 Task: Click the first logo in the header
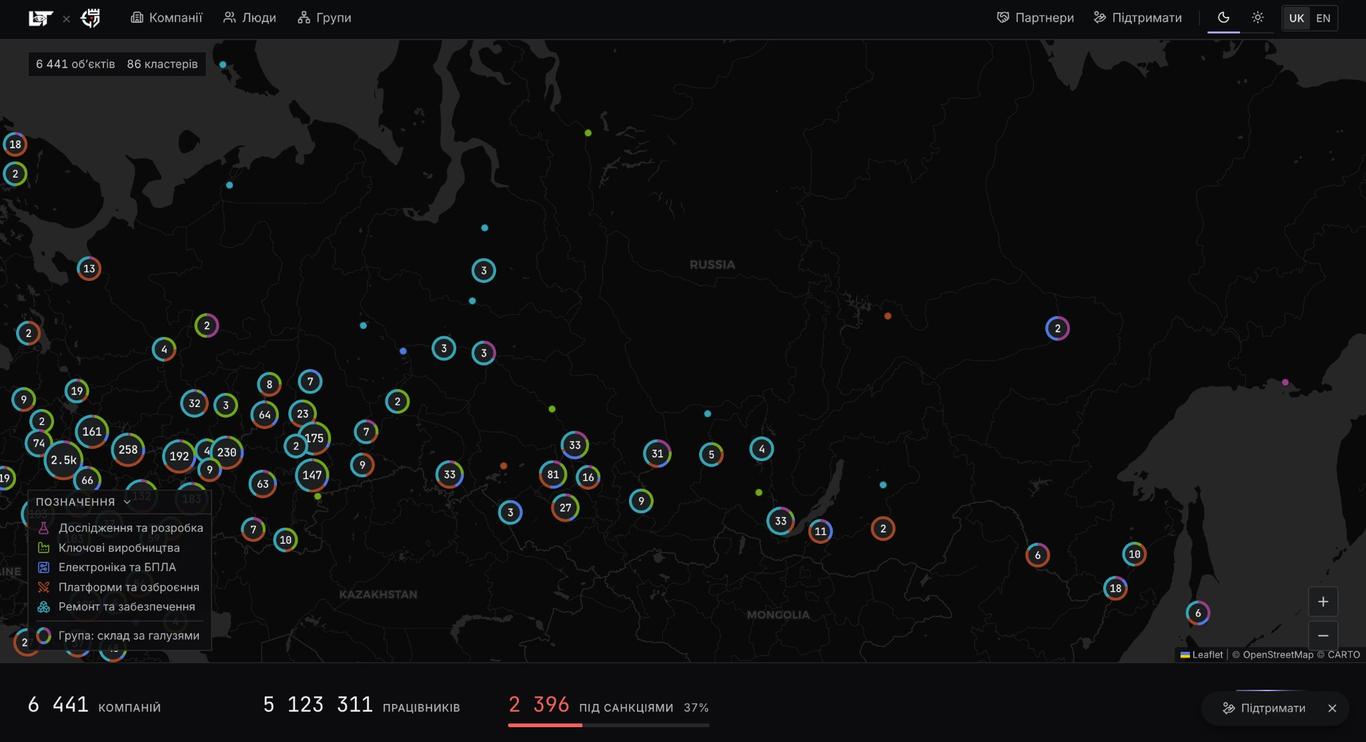click(40, 18)
